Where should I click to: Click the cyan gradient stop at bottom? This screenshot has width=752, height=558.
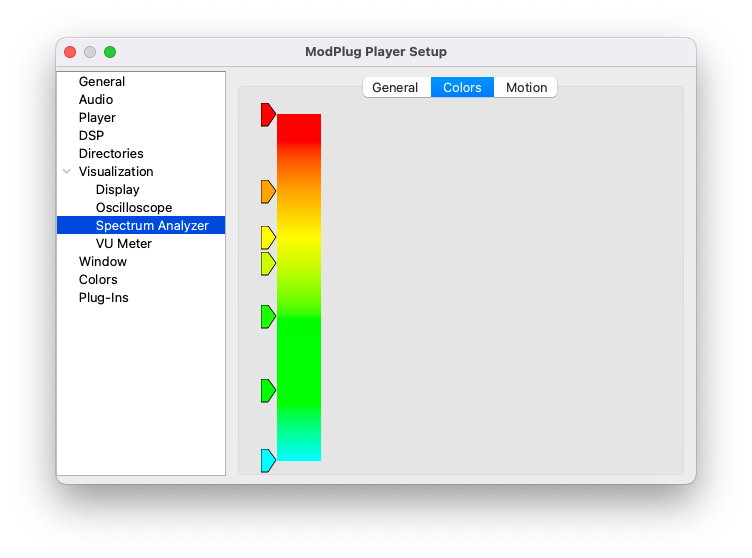(x=267, y=461)
